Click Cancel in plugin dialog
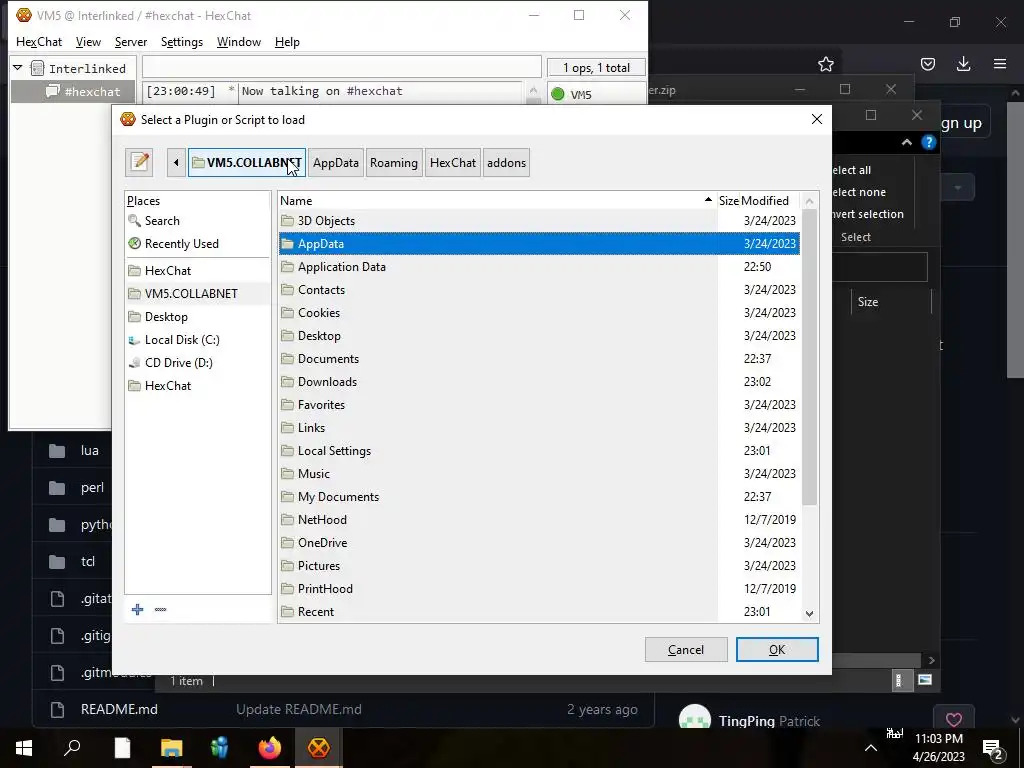The image size is (1024, 768). pyautogui.click(x=686, y=650)
